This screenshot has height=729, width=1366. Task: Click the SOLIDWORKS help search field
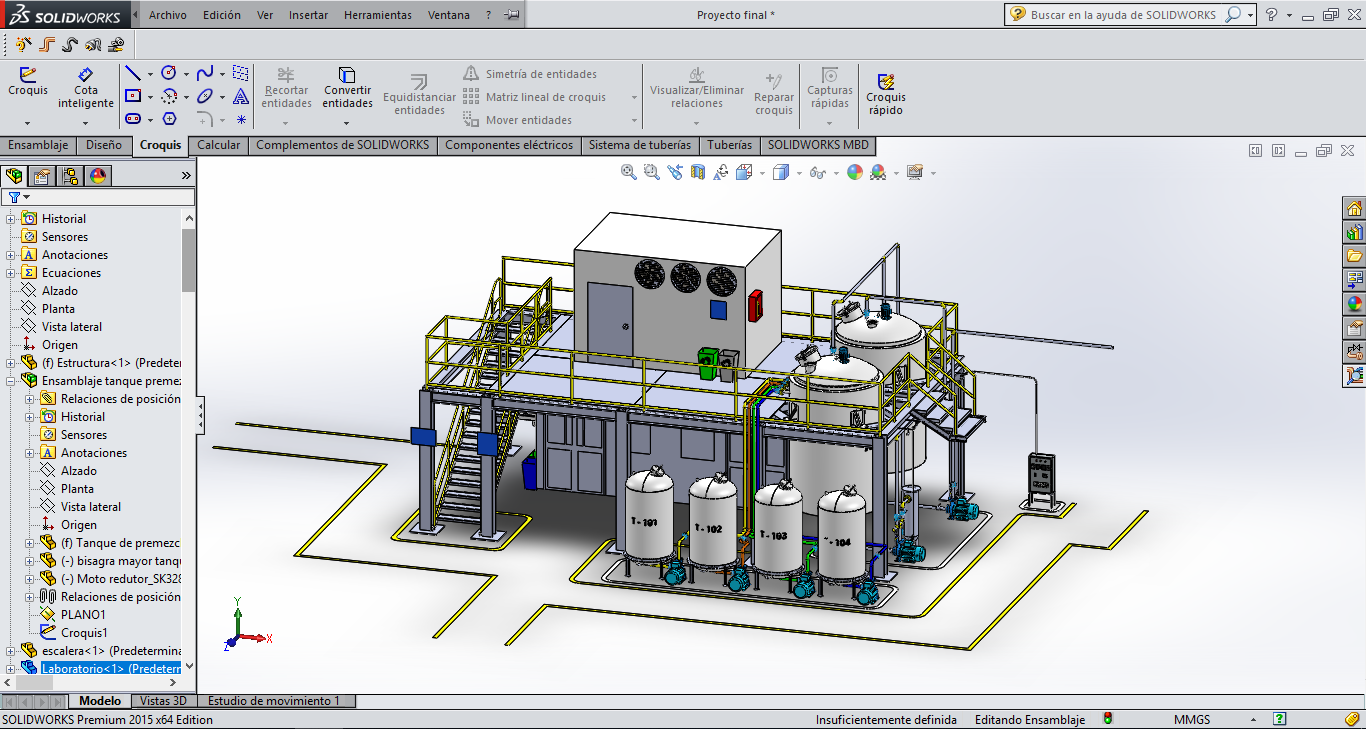(1123, 15)
